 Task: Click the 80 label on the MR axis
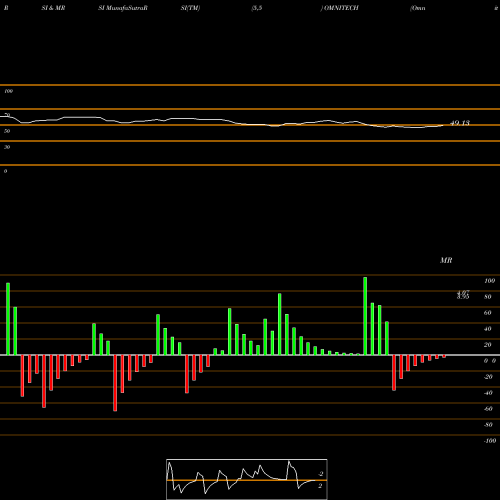pos(488,297)
